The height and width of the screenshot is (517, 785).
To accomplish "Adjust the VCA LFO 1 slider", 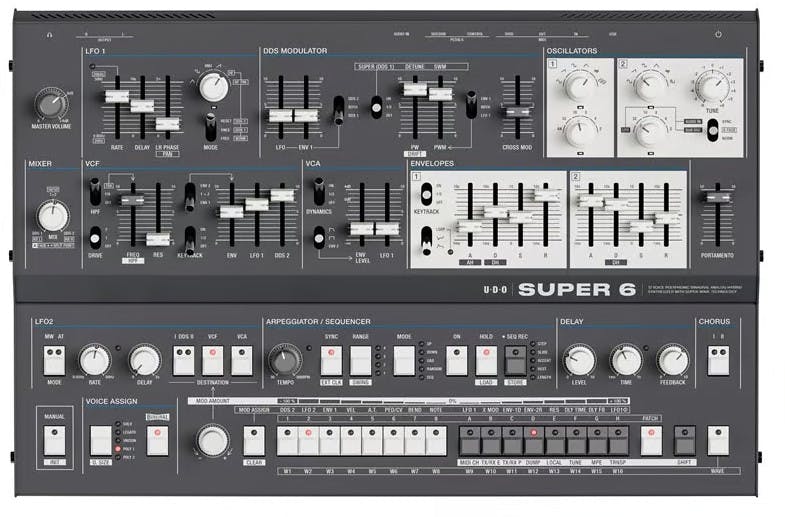I will [387, 229].
